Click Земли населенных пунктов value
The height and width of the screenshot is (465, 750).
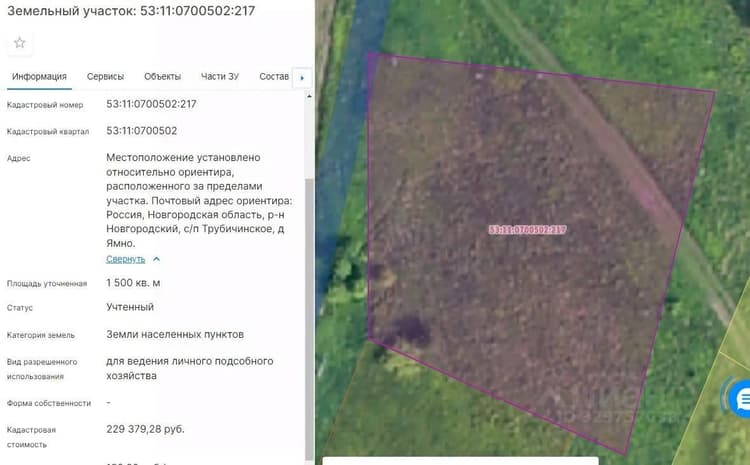[175, 334]
